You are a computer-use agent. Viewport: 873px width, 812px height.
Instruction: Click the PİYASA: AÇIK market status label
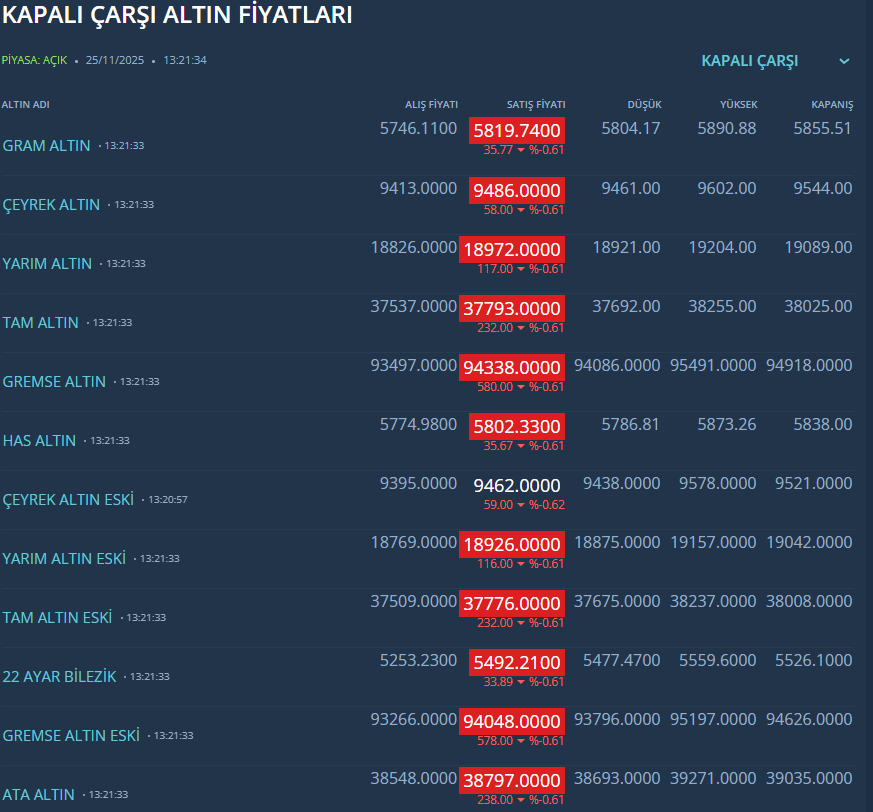tap(34, 60)
